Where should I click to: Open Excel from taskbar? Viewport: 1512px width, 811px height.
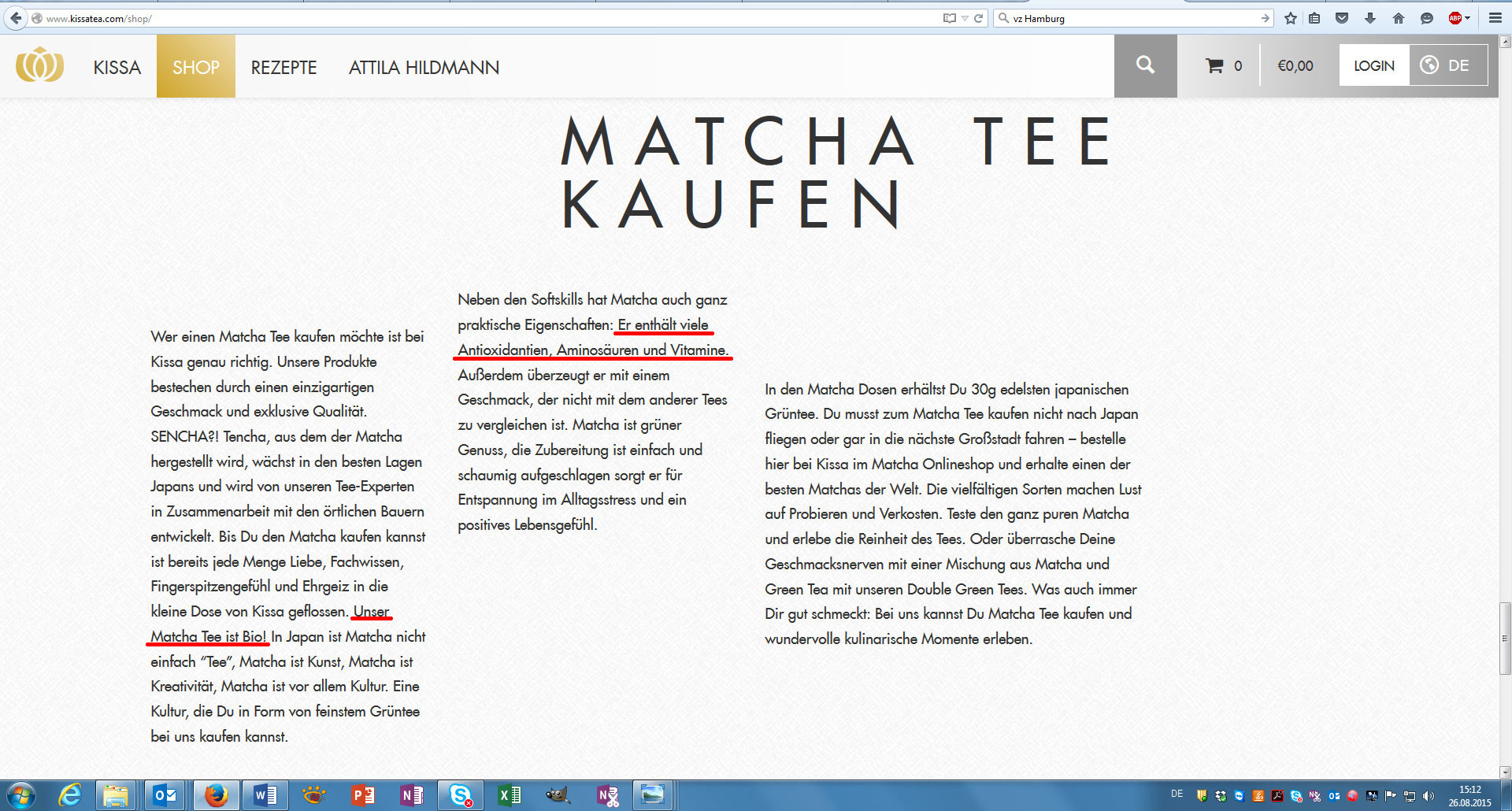click(510, 796)
